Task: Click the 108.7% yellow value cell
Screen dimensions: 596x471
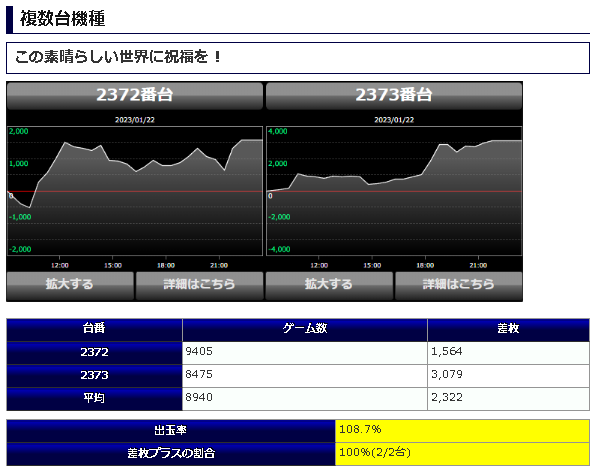Action: pyautogui.click(x=462, y=431)
